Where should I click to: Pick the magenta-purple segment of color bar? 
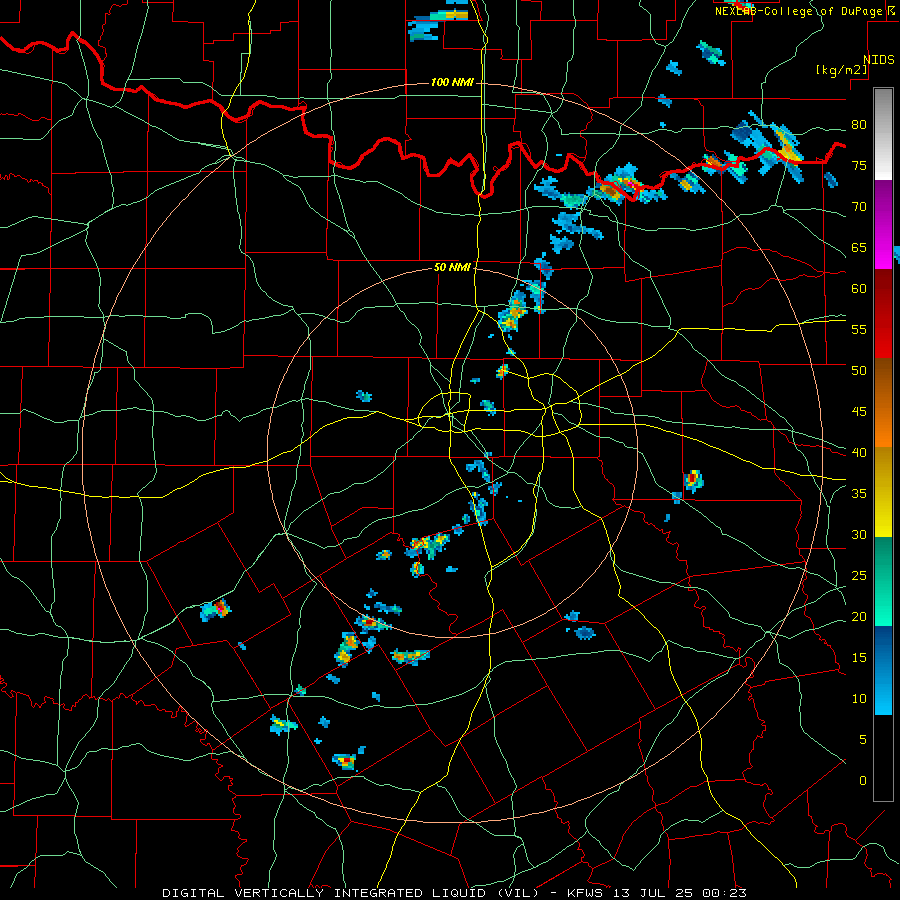(883, 225)
